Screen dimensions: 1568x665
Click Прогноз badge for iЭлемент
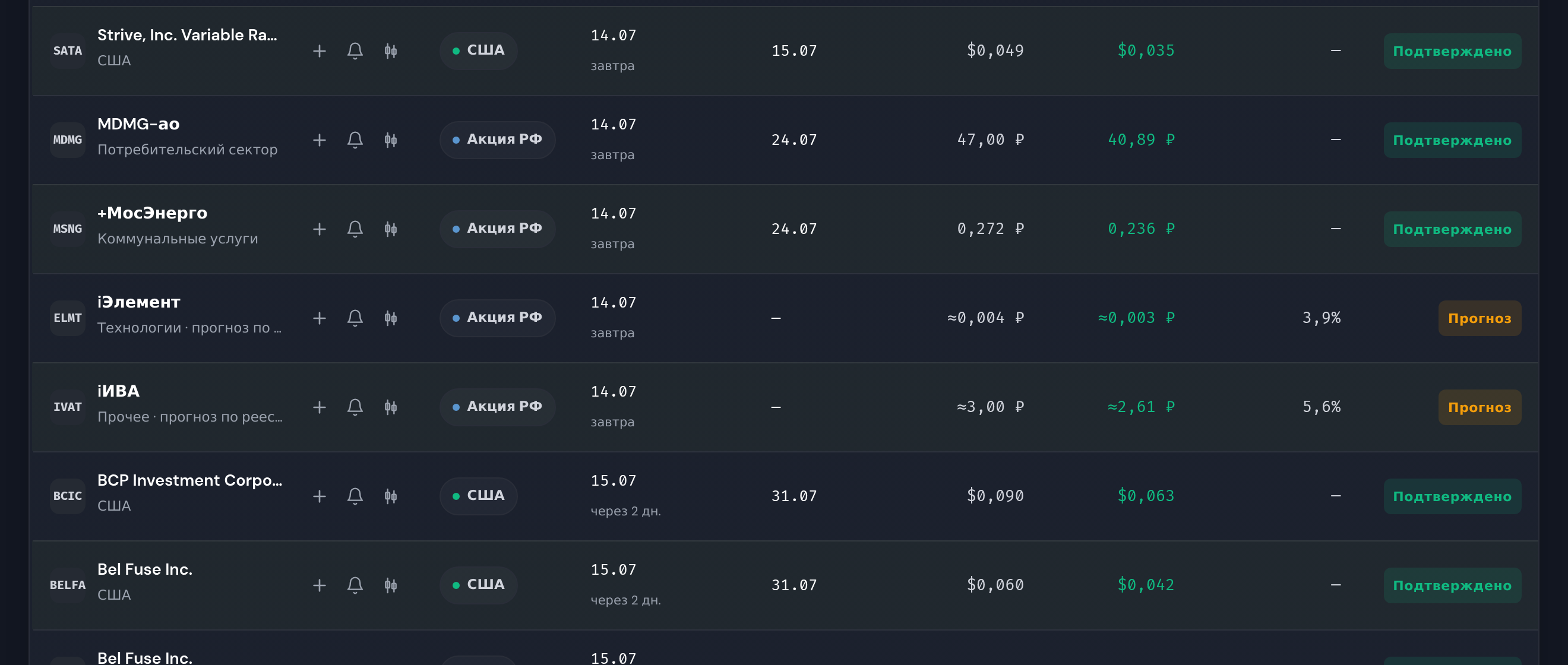tap(1479, 318)
